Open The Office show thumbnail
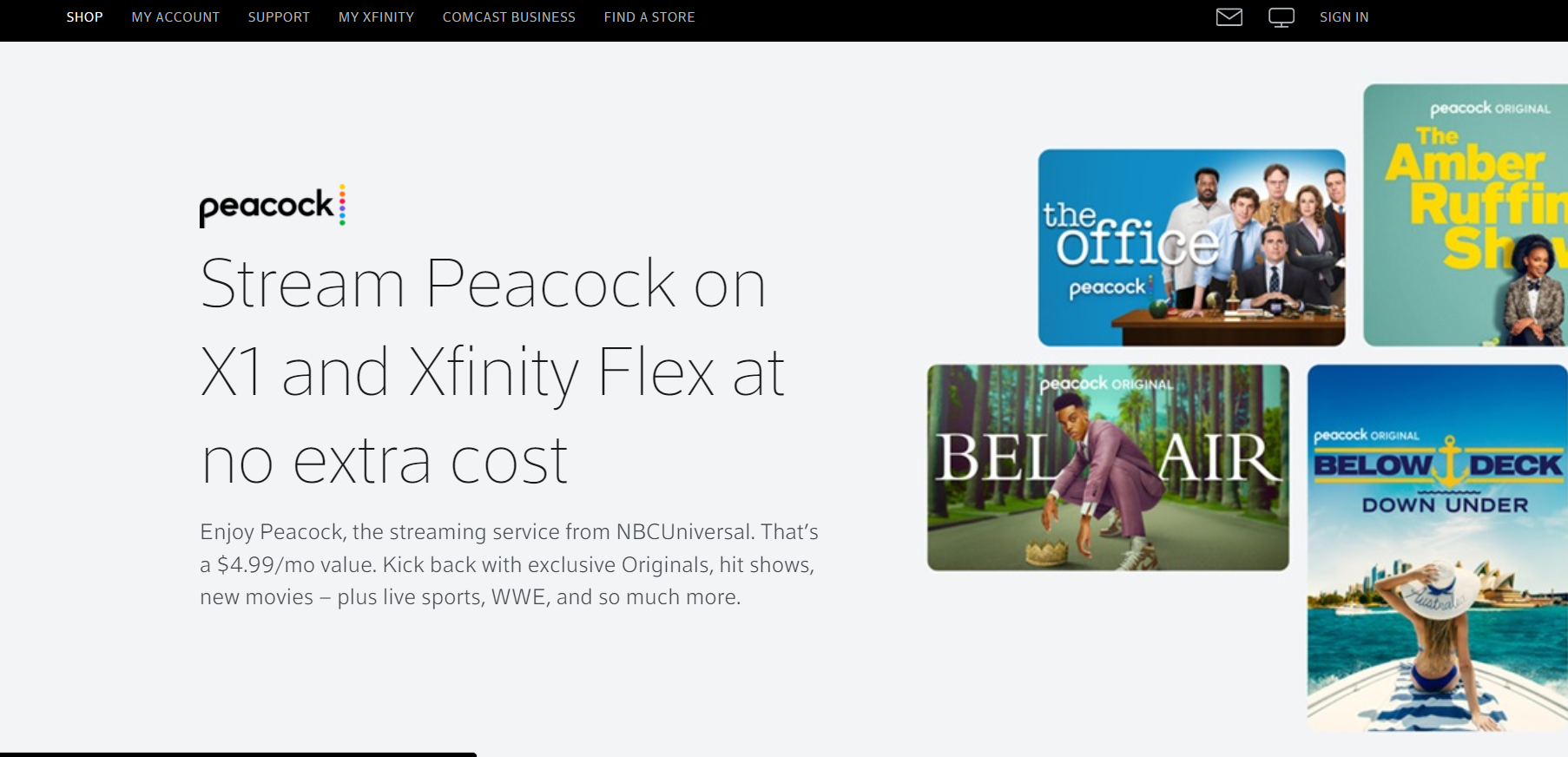The width and height of the screenshot is (1568, 757). tap(1191, 247)
